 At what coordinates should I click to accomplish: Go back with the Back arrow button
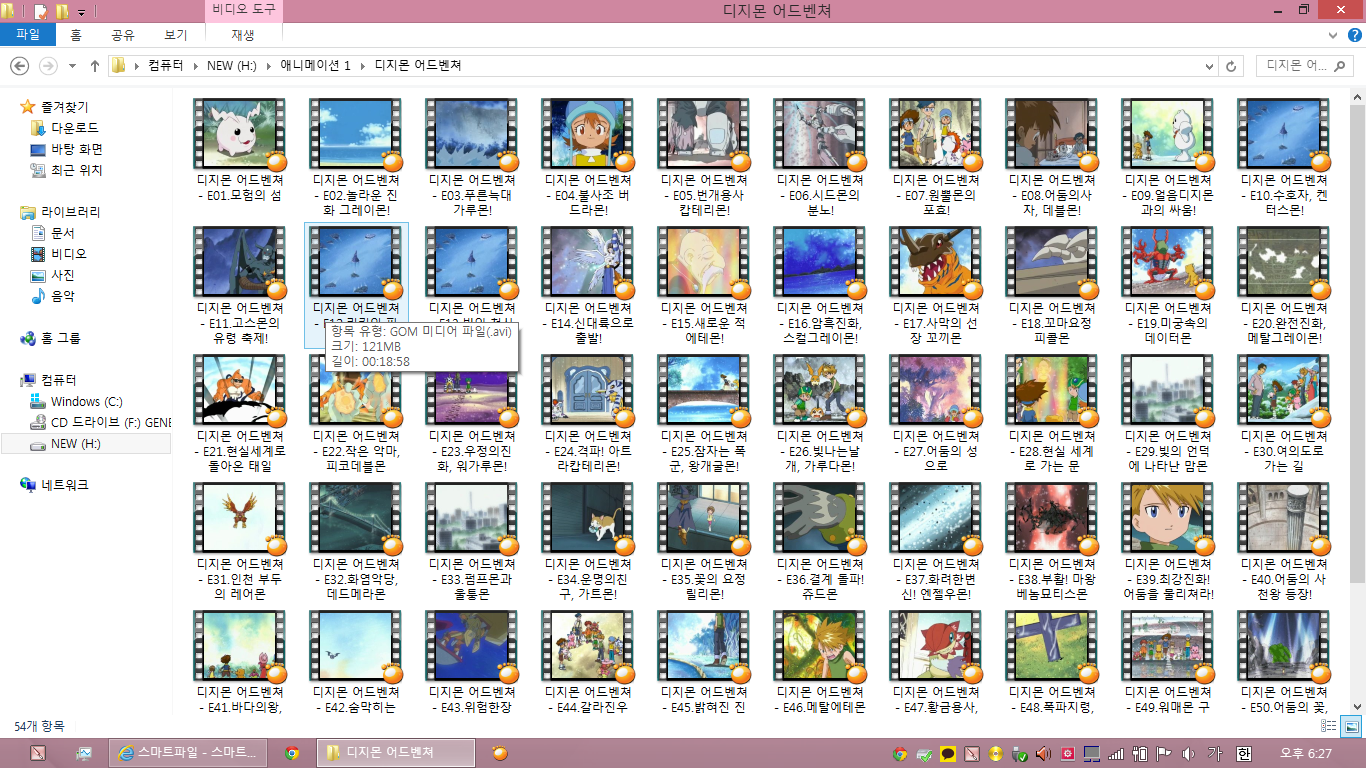pos(19,66)
